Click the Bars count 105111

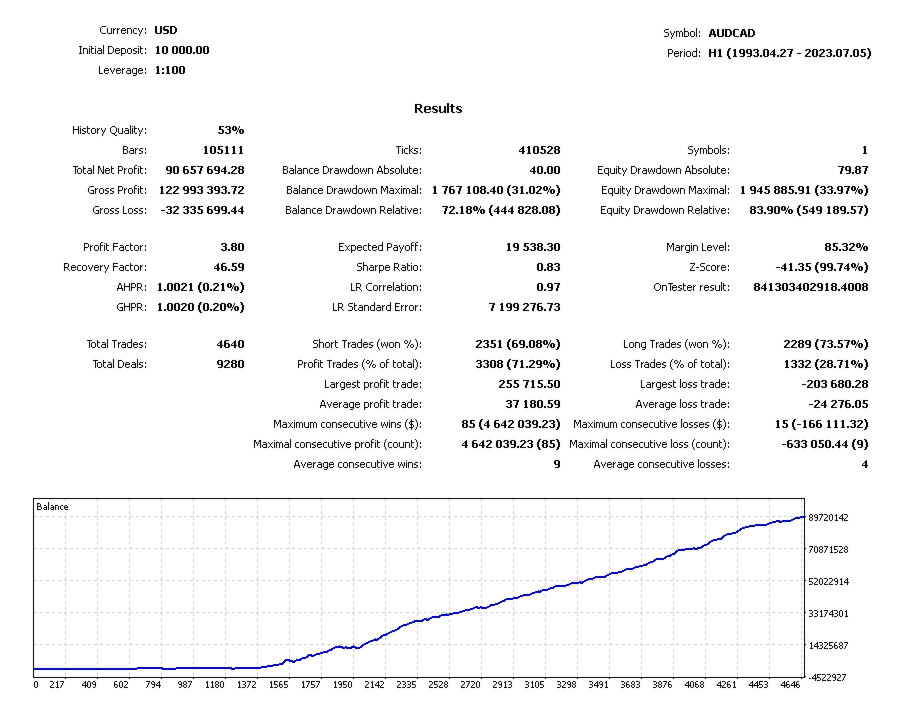[x=223, y=150]
